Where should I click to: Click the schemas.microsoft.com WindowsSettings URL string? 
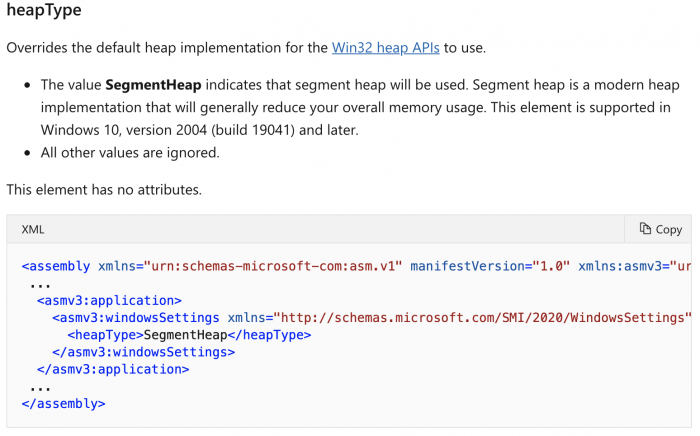(482, 317)
